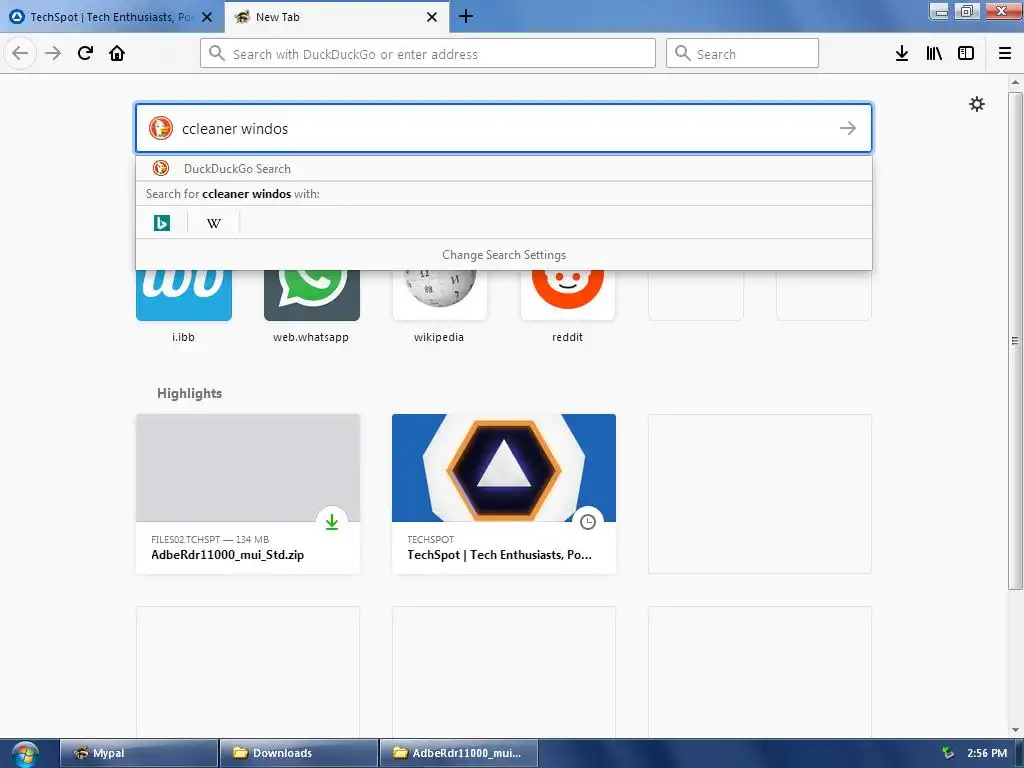Click the FILES02.TCHSPT — 134 MB label
1024x768 pixels.
pos(210,539)
